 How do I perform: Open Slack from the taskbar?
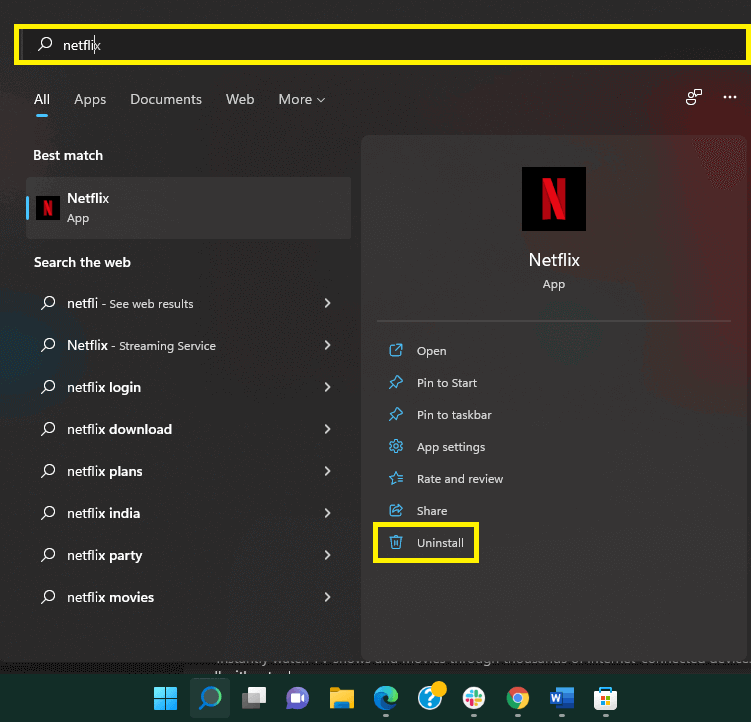point(473,697)
